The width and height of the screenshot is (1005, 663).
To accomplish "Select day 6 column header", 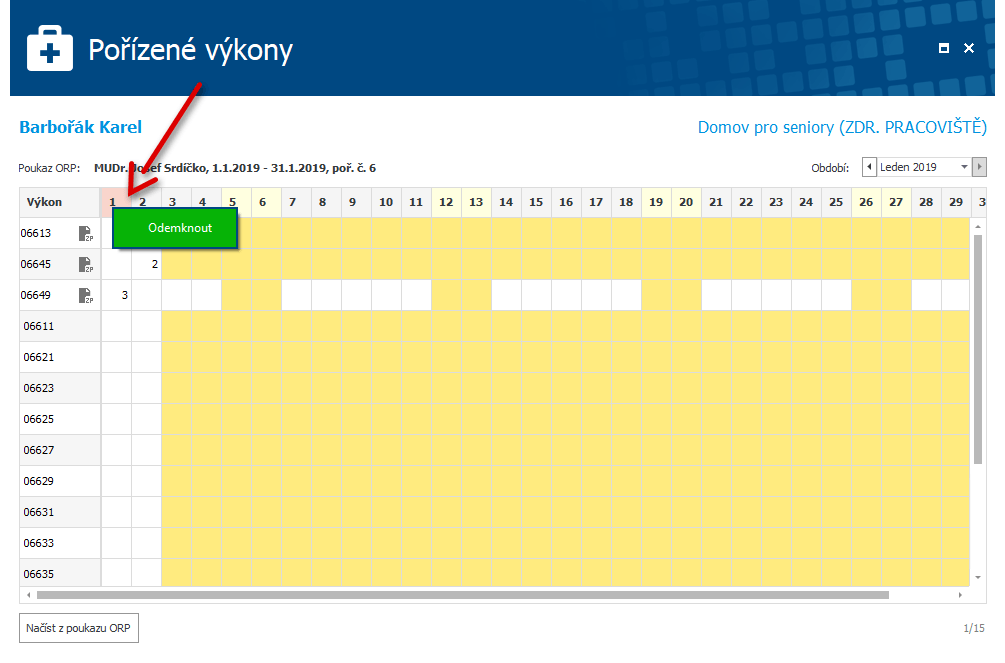I will 267,202.
